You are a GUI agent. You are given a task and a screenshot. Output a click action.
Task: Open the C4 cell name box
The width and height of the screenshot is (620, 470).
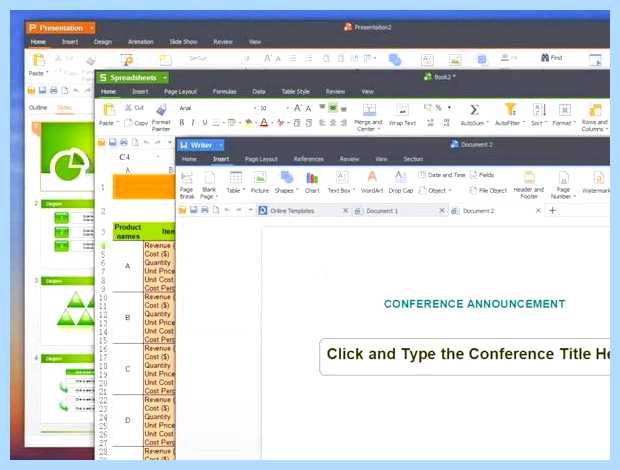pyautogui.click(x=138, y=157)
